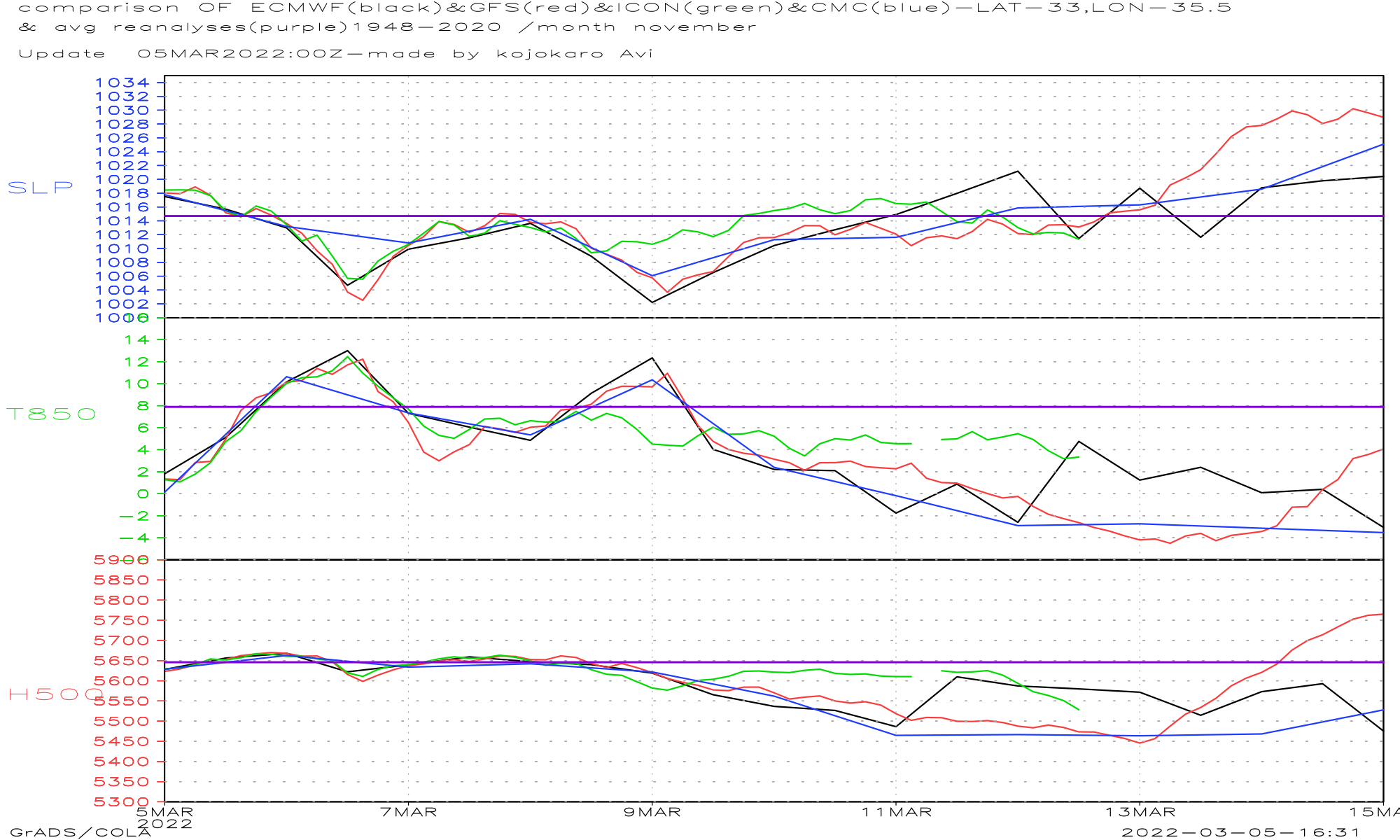
Task: Click the 1016 pressure axis value
Action: (122, 207)
